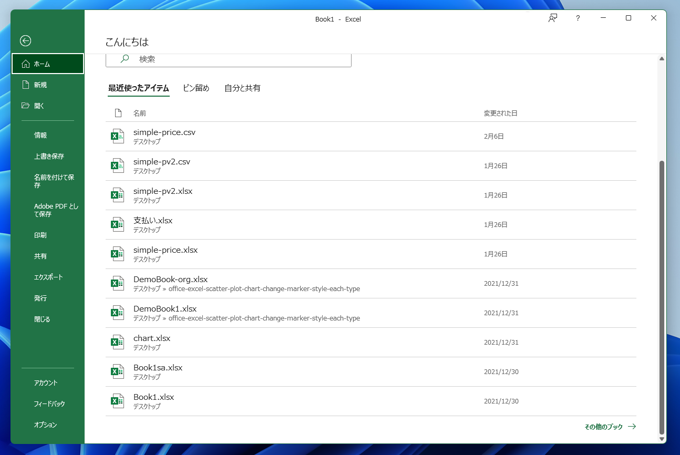The image size is (680, 455).
Task: Open the simple-pv2.csv file name
Action: click(x=162, y=161)
